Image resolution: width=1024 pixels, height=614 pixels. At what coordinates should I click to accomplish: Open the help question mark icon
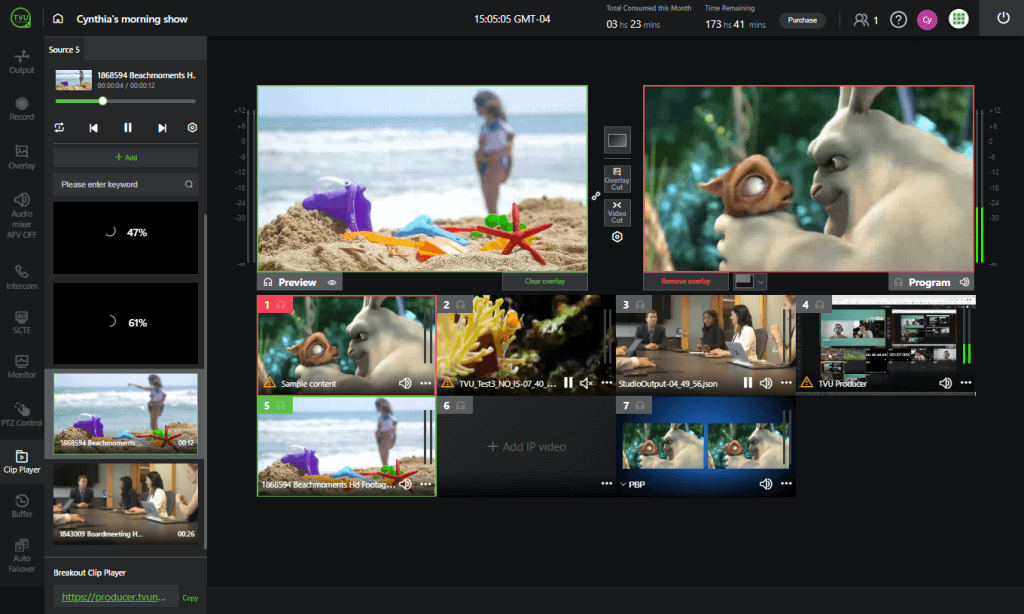(899, 20)
